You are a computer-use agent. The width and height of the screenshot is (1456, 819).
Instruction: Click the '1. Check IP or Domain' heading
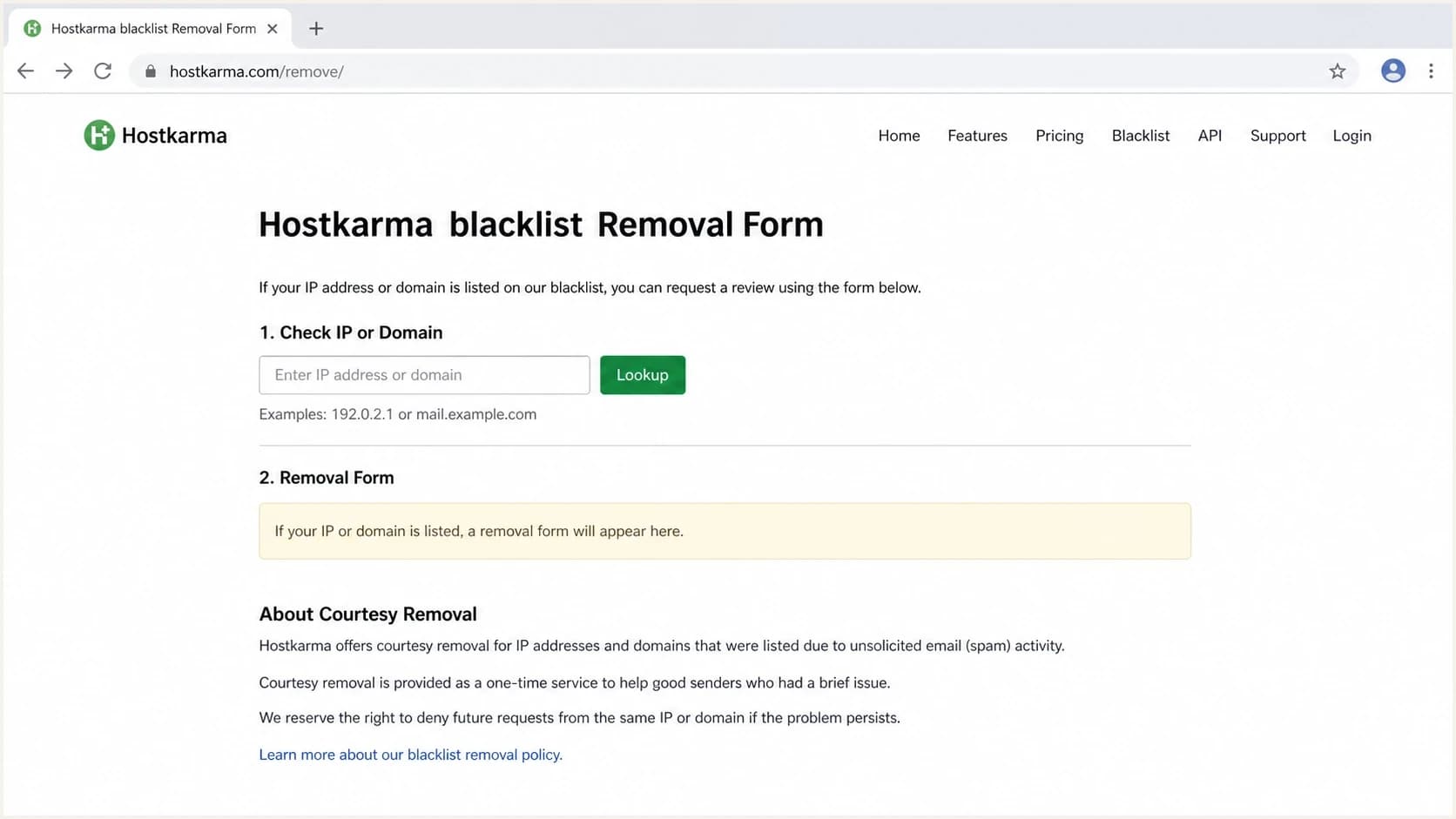[x=351, y=332]
